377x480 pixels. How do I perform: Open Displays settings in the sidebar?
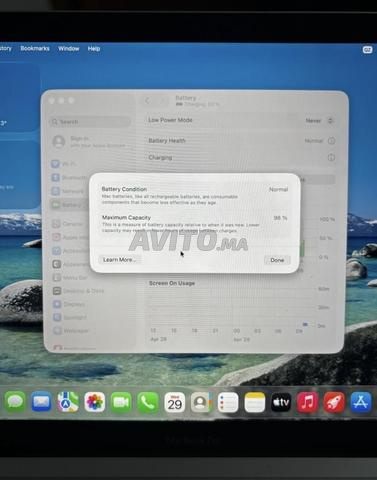click(x=69, y=304)
